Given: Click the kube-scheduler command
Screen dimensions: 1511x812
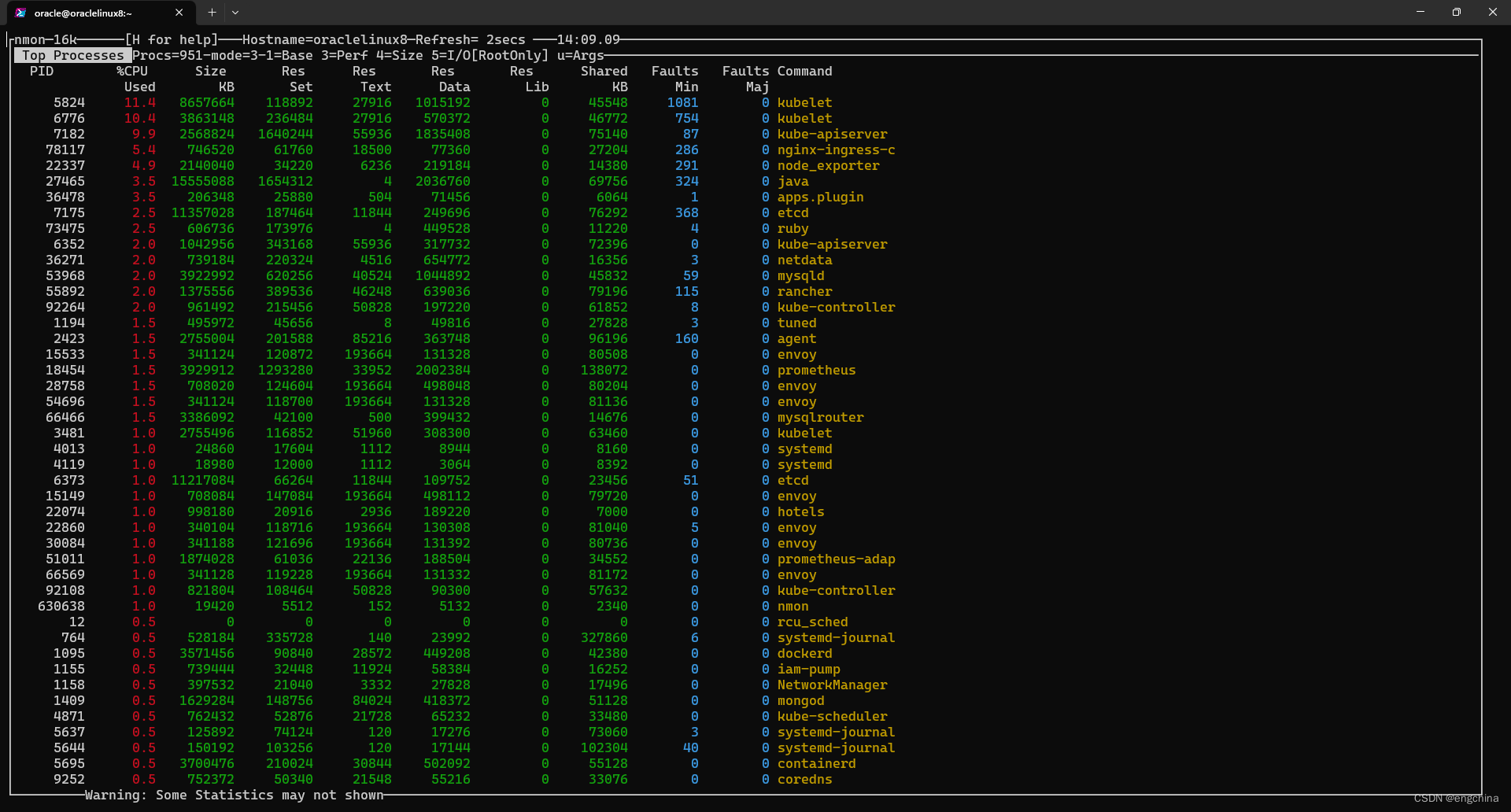Looking at the screenshot, I should click(x=832, y=716).
